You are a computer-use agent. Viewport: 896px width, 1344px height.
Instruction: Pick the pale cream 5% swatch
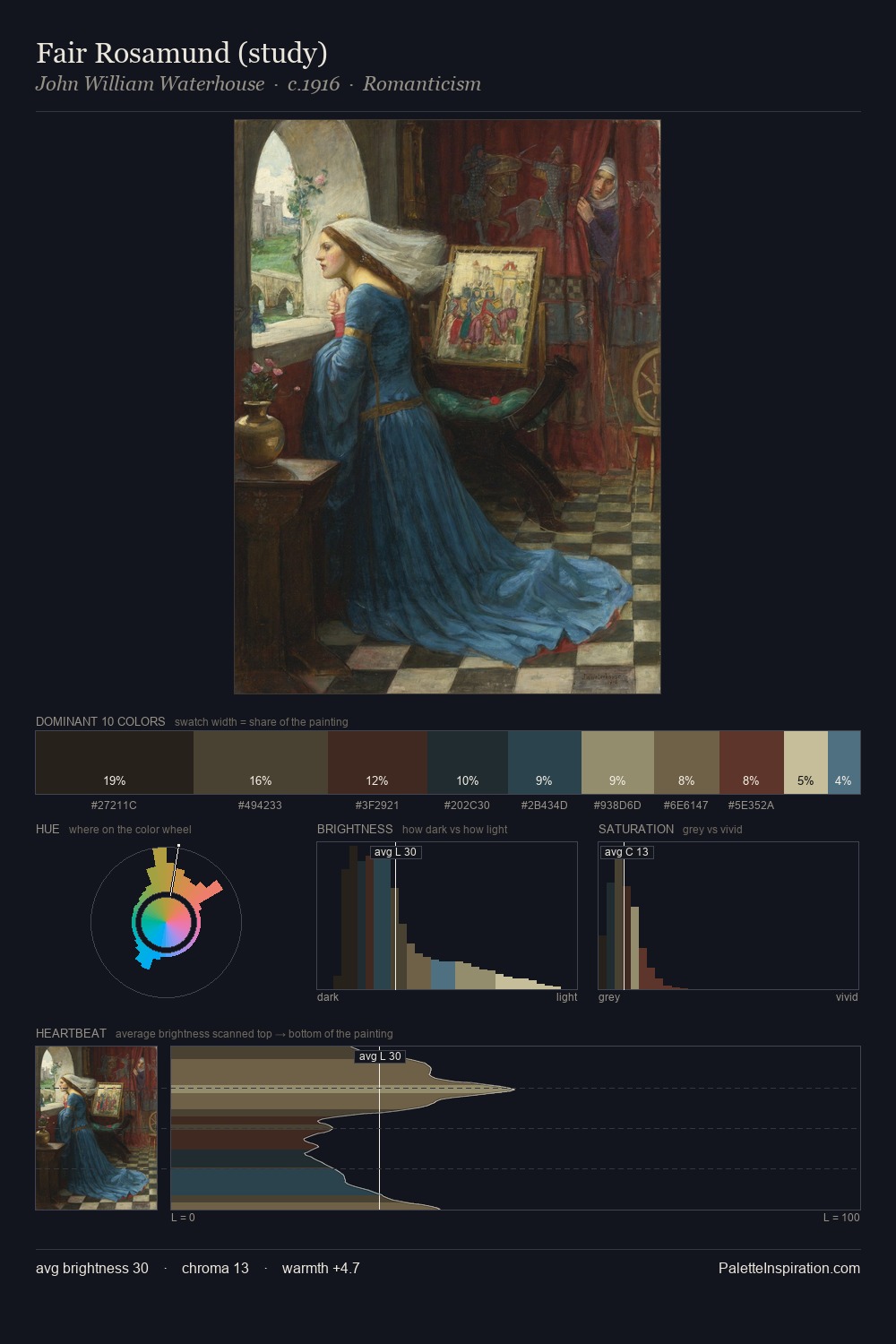click(x=806, y=762)
